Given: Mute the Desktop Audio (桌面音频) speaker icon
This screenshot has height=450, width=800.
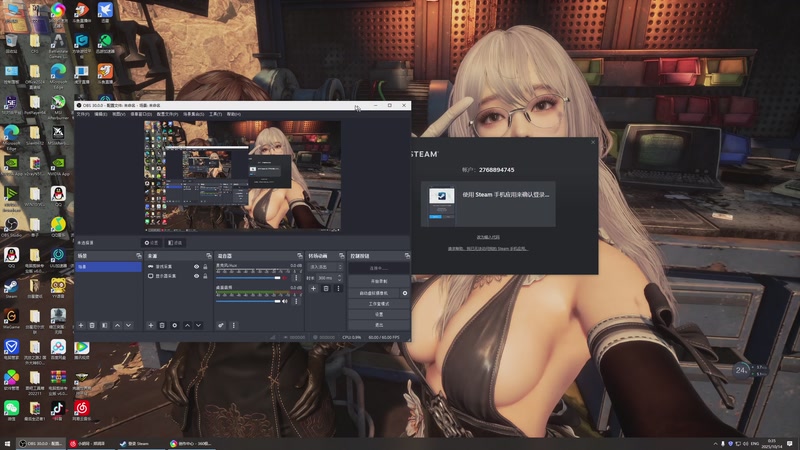Looking at the screenshot, I should click(x=285, y=301).
